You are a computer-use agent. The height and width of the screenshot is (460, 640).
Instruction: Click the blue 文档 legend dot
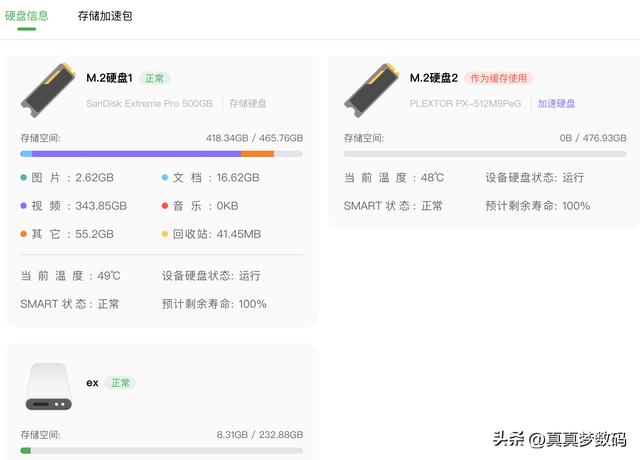pyautogui.click(x=165, y=178)
